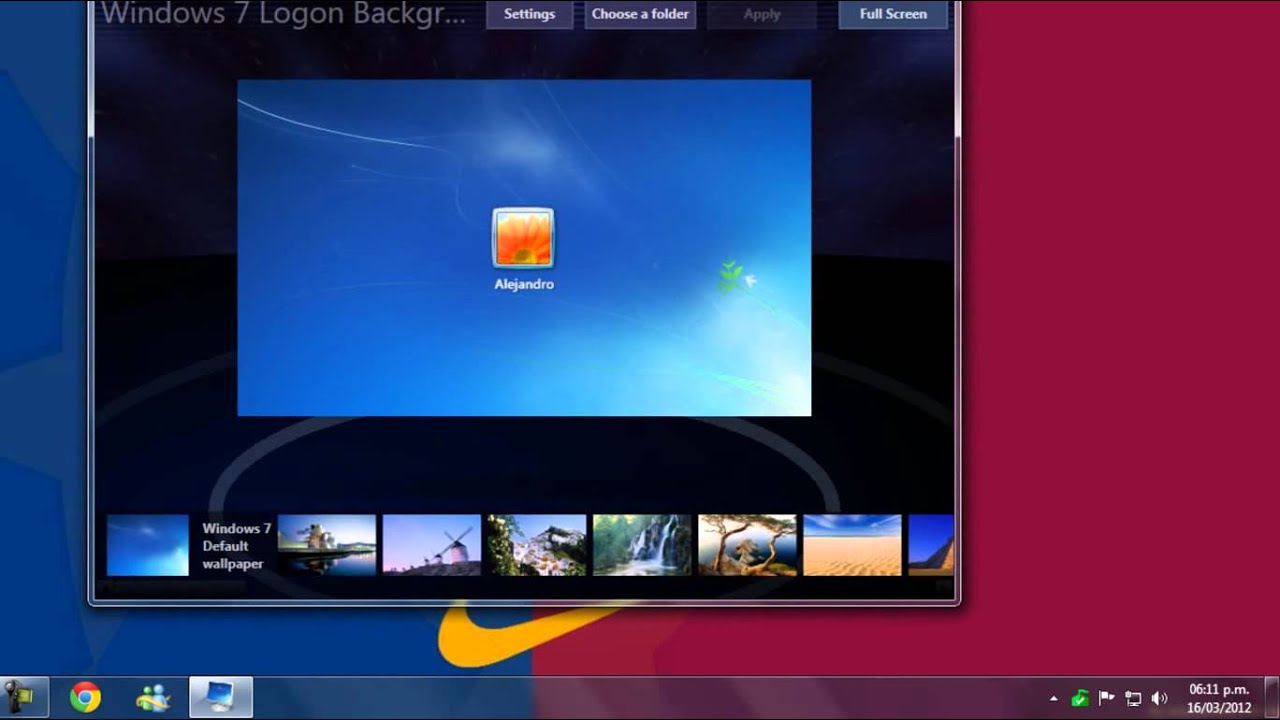This screenshot has width=1280, height=720.
Task: Open the volume speaker tray icon
Action: click(1159, 698)
